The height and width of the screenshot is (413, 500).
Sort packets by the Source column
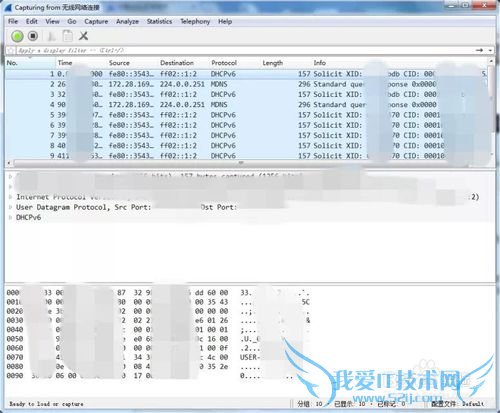coord(132,63)
